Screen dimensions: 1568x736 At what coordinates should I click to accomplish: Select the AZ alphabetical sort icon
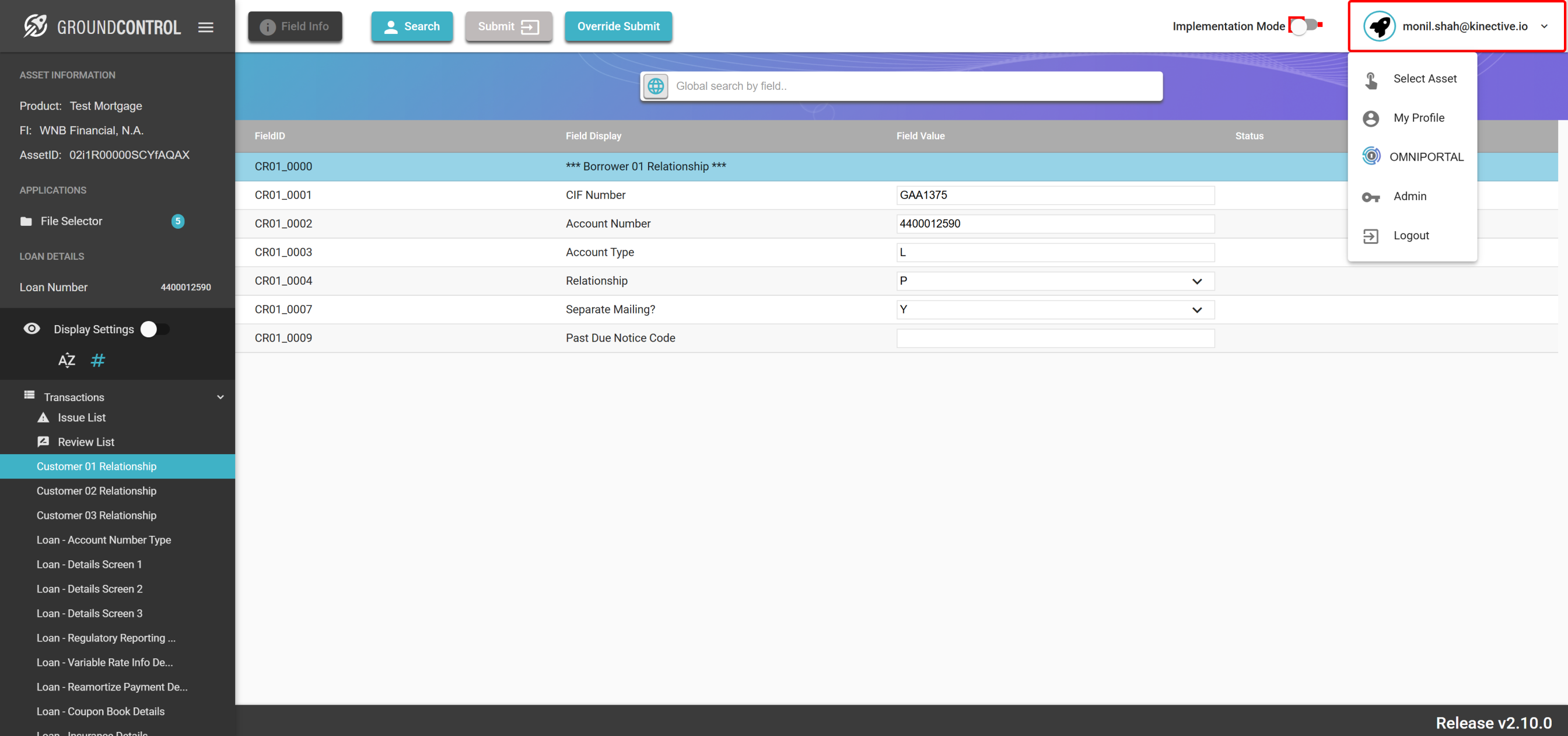click(x=67, y=360)
